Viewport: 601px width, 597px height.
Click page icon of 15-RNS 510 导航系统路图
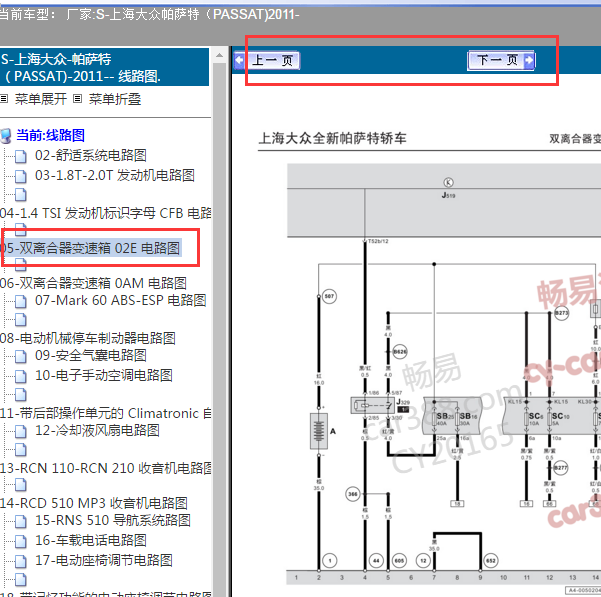21,522
